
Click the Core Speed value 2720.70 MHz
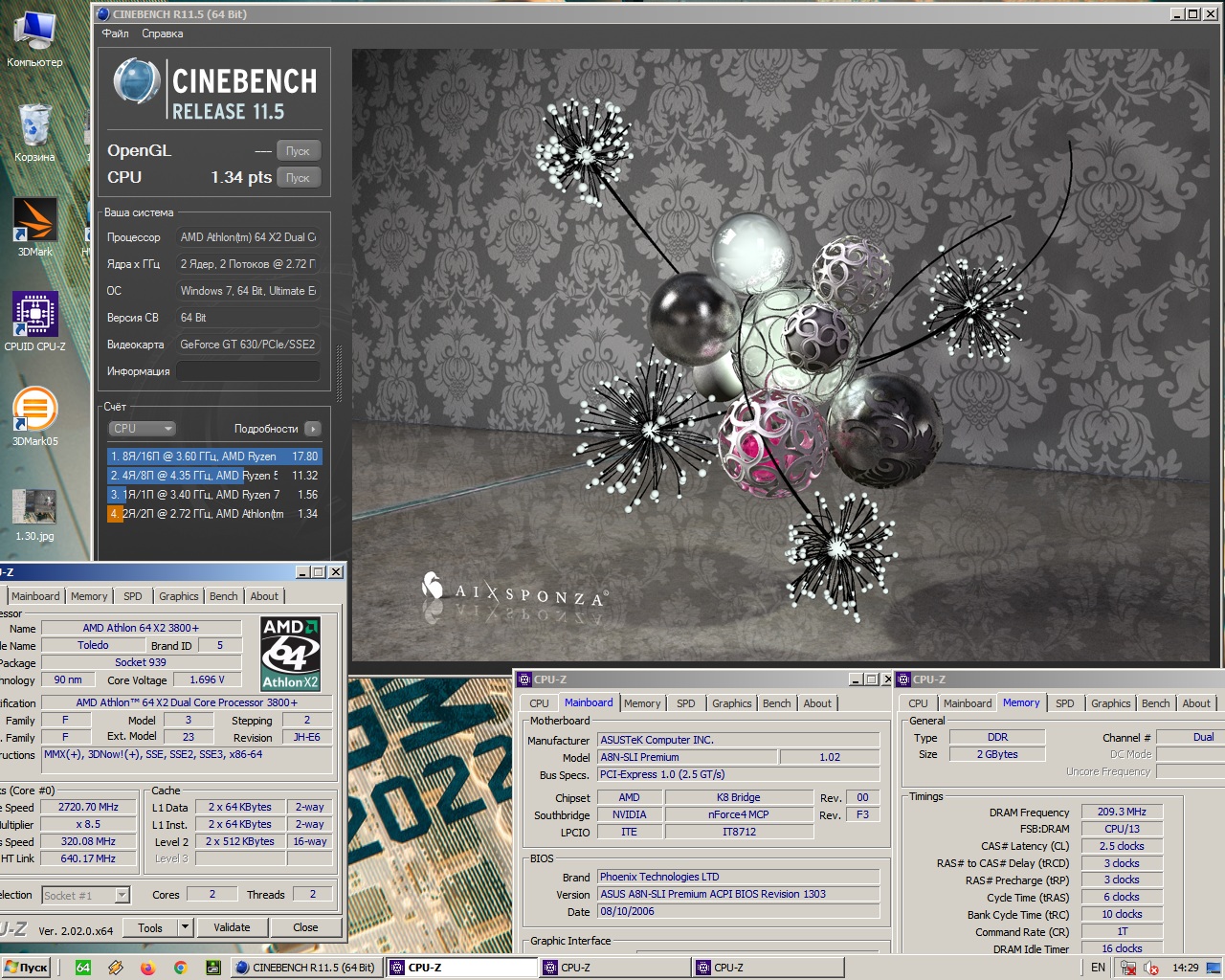coord(88,807)
